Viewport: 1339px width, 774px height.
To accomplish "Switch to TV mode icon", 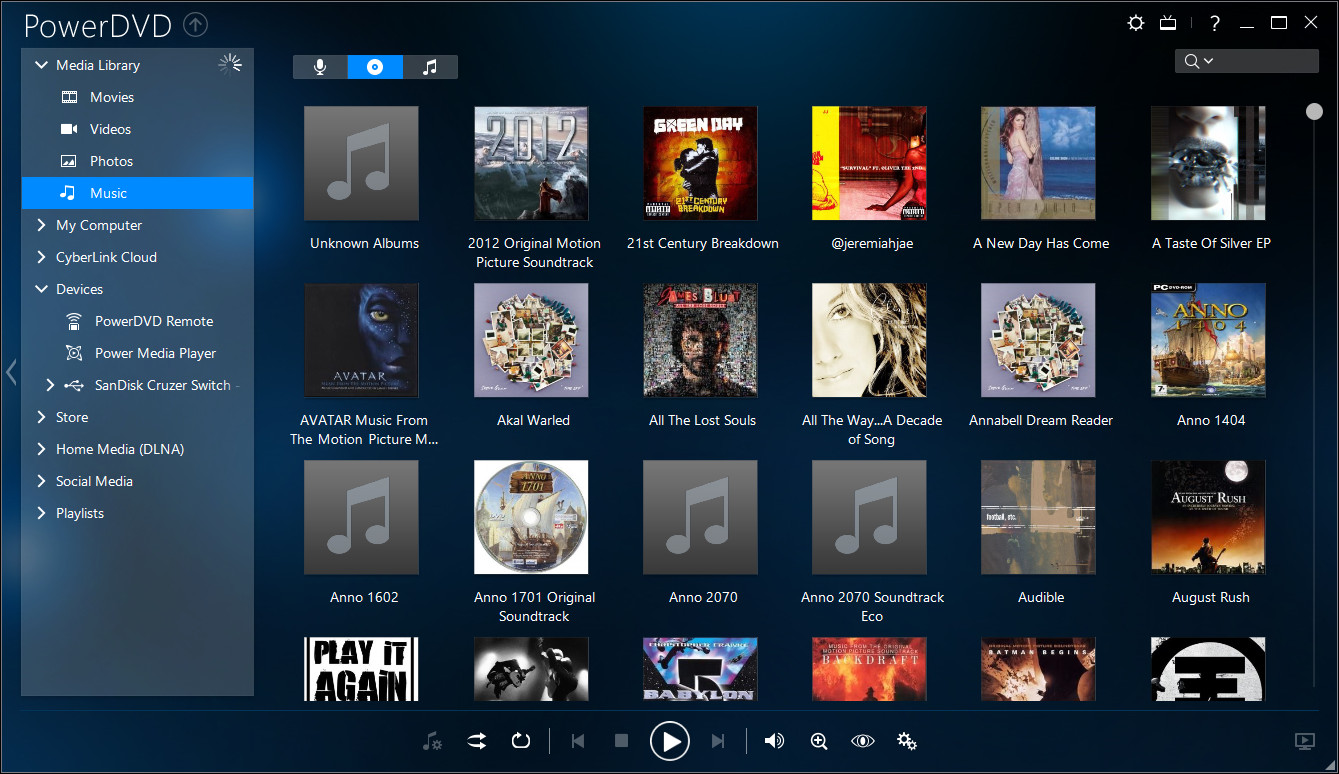I will pos(1168,23).
